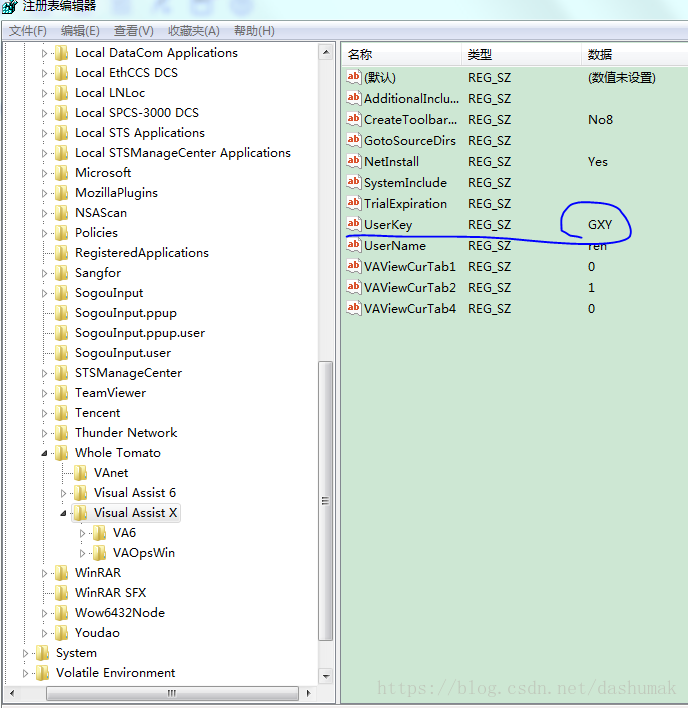This screenshot has height=708, width=688.
Task: Expand the System key
Action: (25, 653)
